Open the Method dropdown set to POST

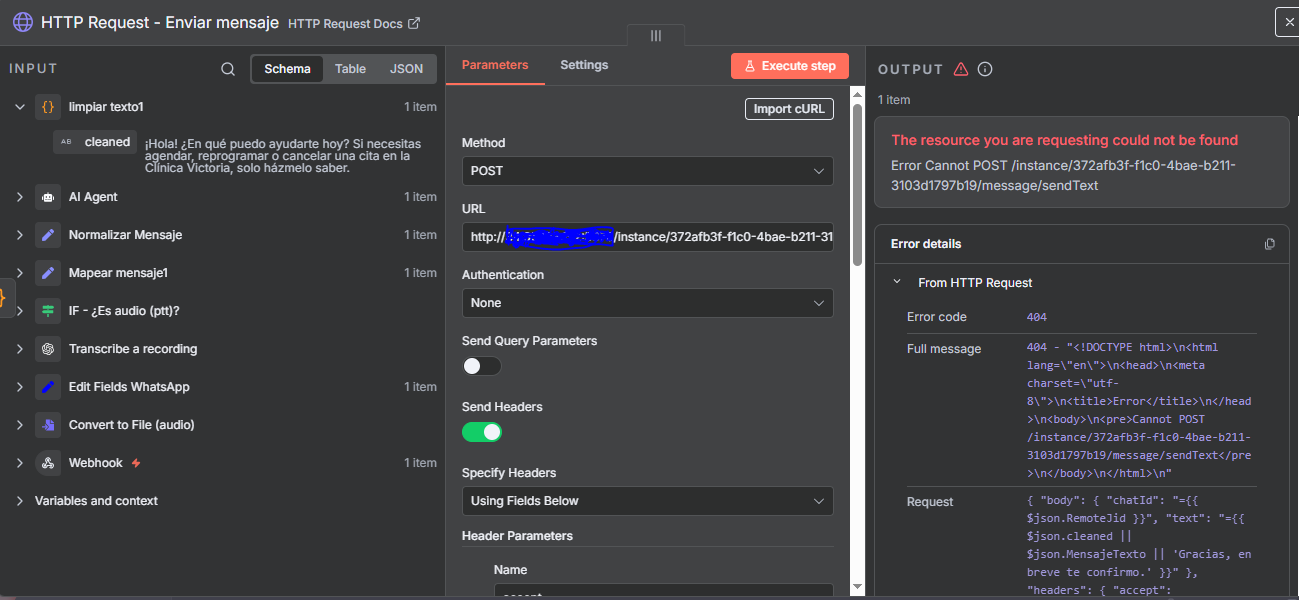pyautogui.click(x=647, y=171)
